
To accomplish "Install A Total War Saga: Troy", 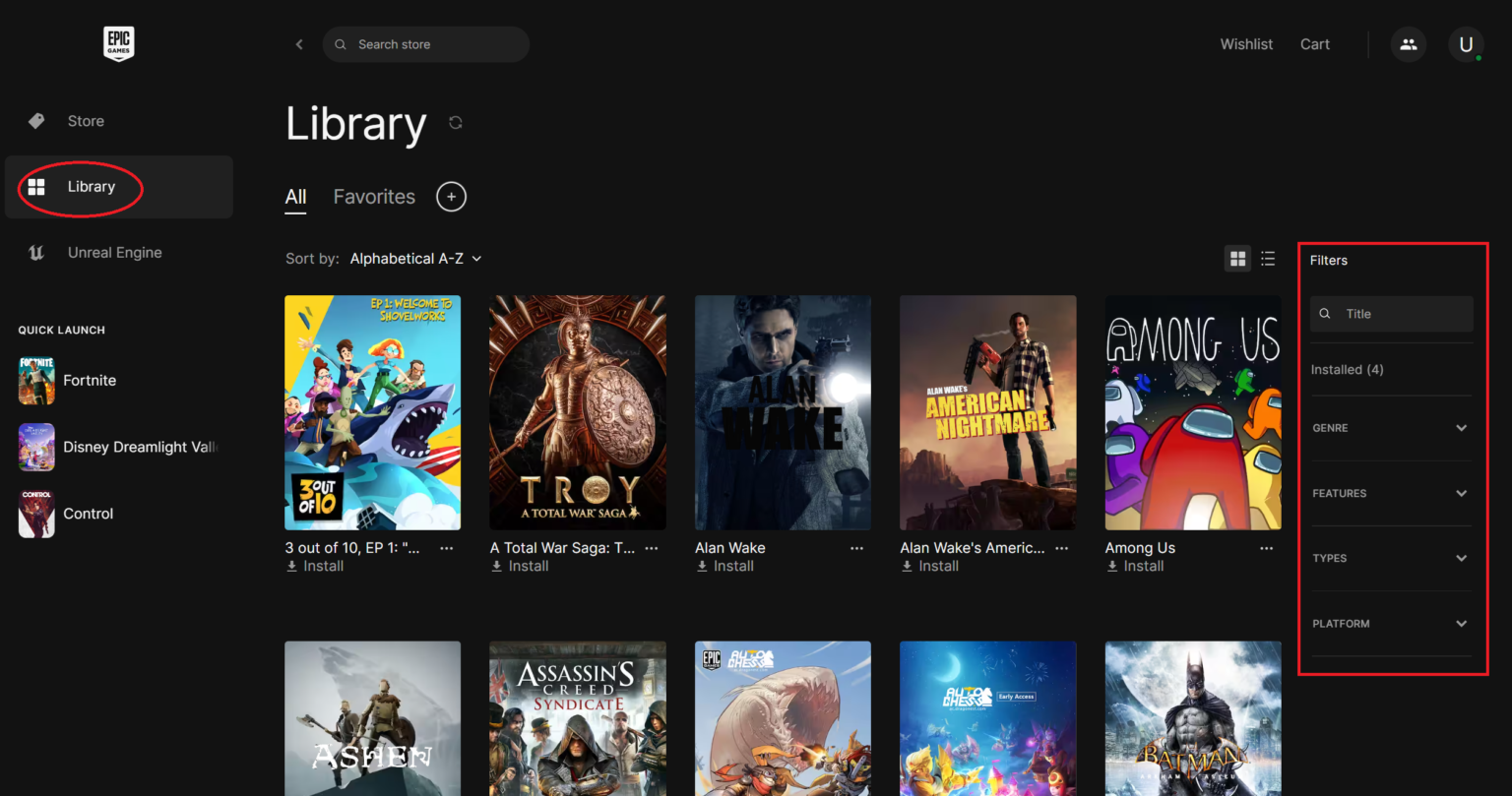I will point(521,567).
